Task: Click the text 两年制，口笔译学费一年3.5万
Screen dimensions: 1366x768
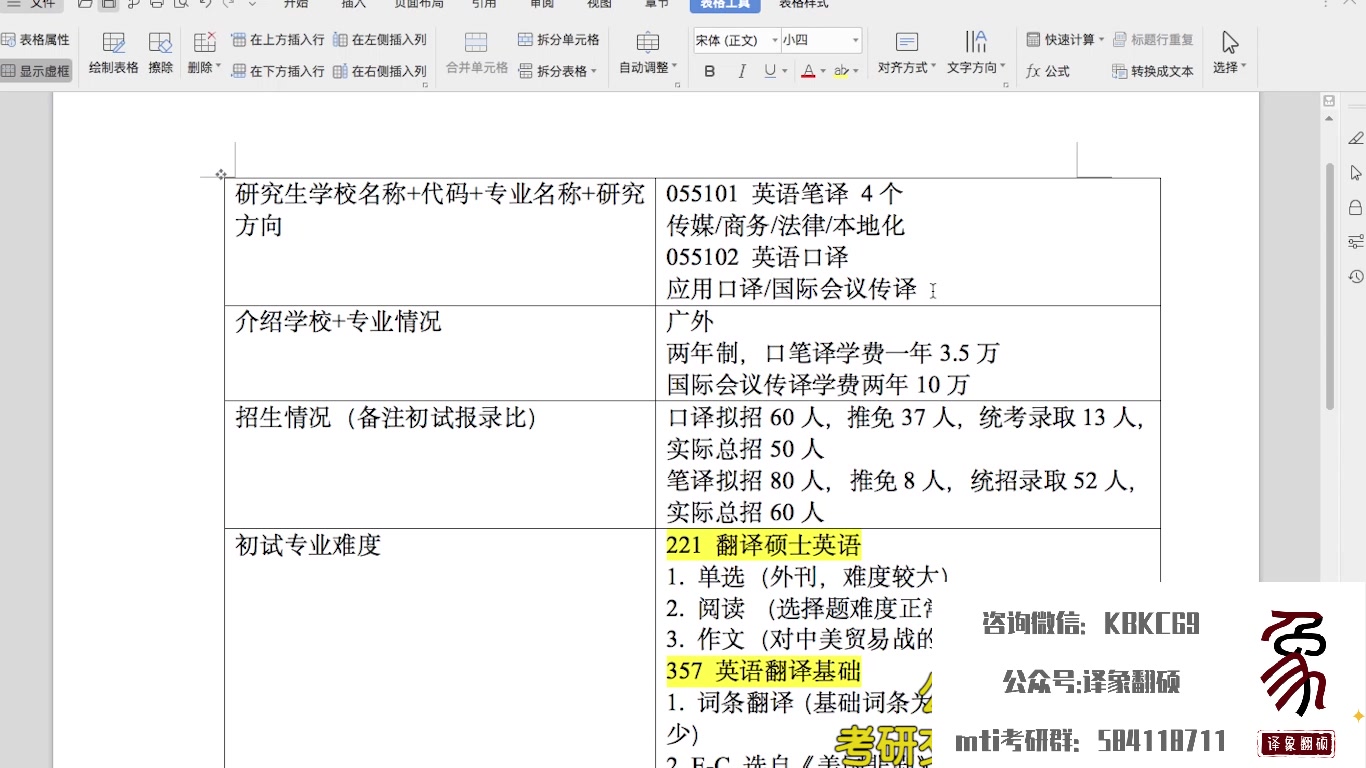Action: [x=833, y=353]
